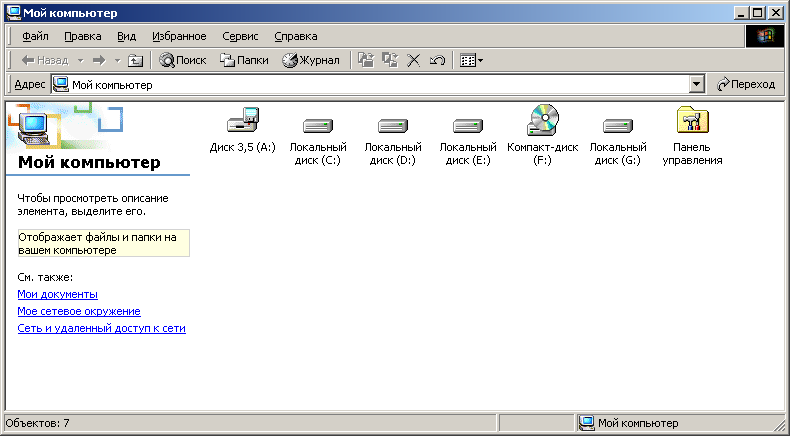Click the Windows logo throbber icon
This screenshot has height=436, width=790.
pyautogui.click(x=765, y=36)
